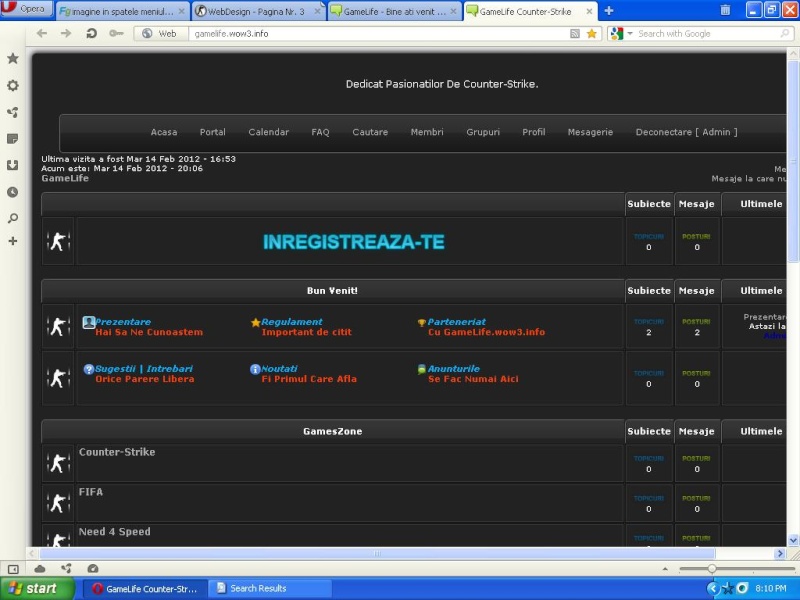
Task: Open the Bookmarks star panel in the sidebar
Action: coord(13,58)
